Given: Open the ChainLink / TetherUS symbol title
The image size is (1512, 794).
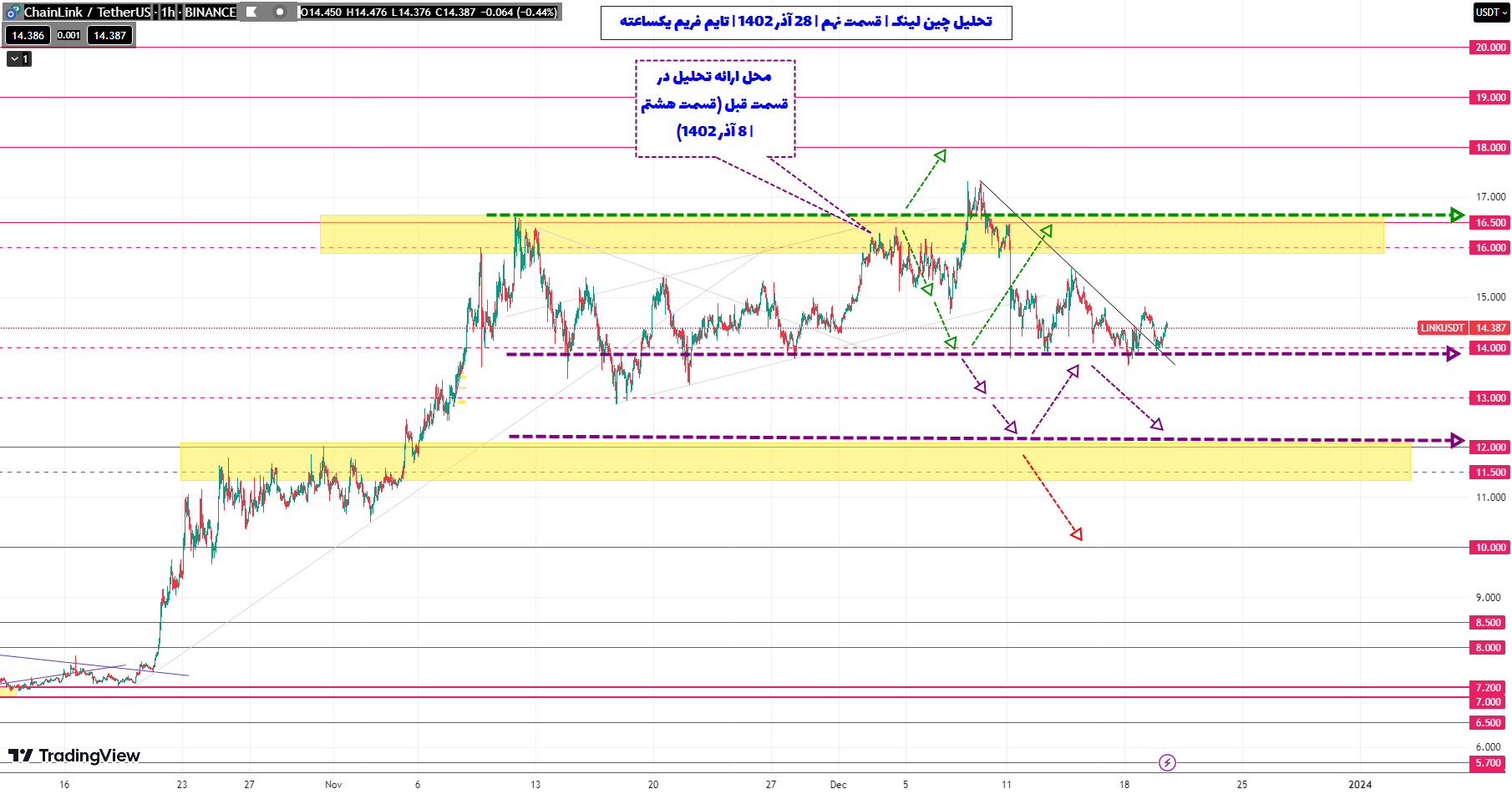Looking at the screenshot, I should tap(87, 12).
